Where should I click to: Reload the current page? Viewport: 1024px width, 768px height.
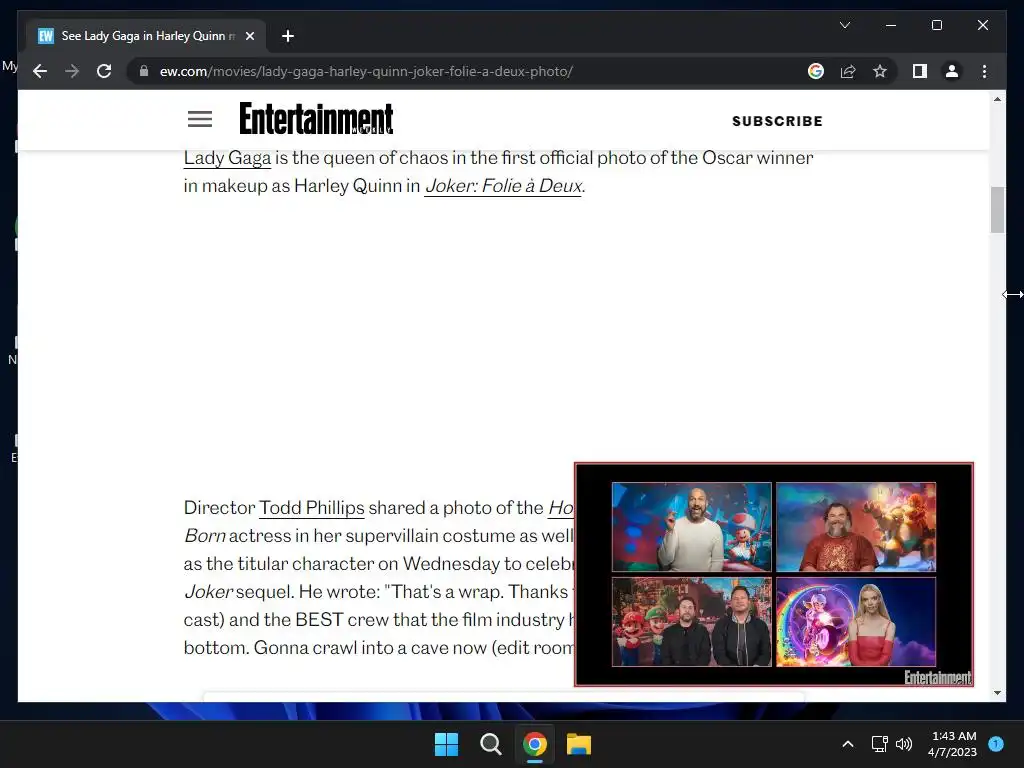[104, 71]
